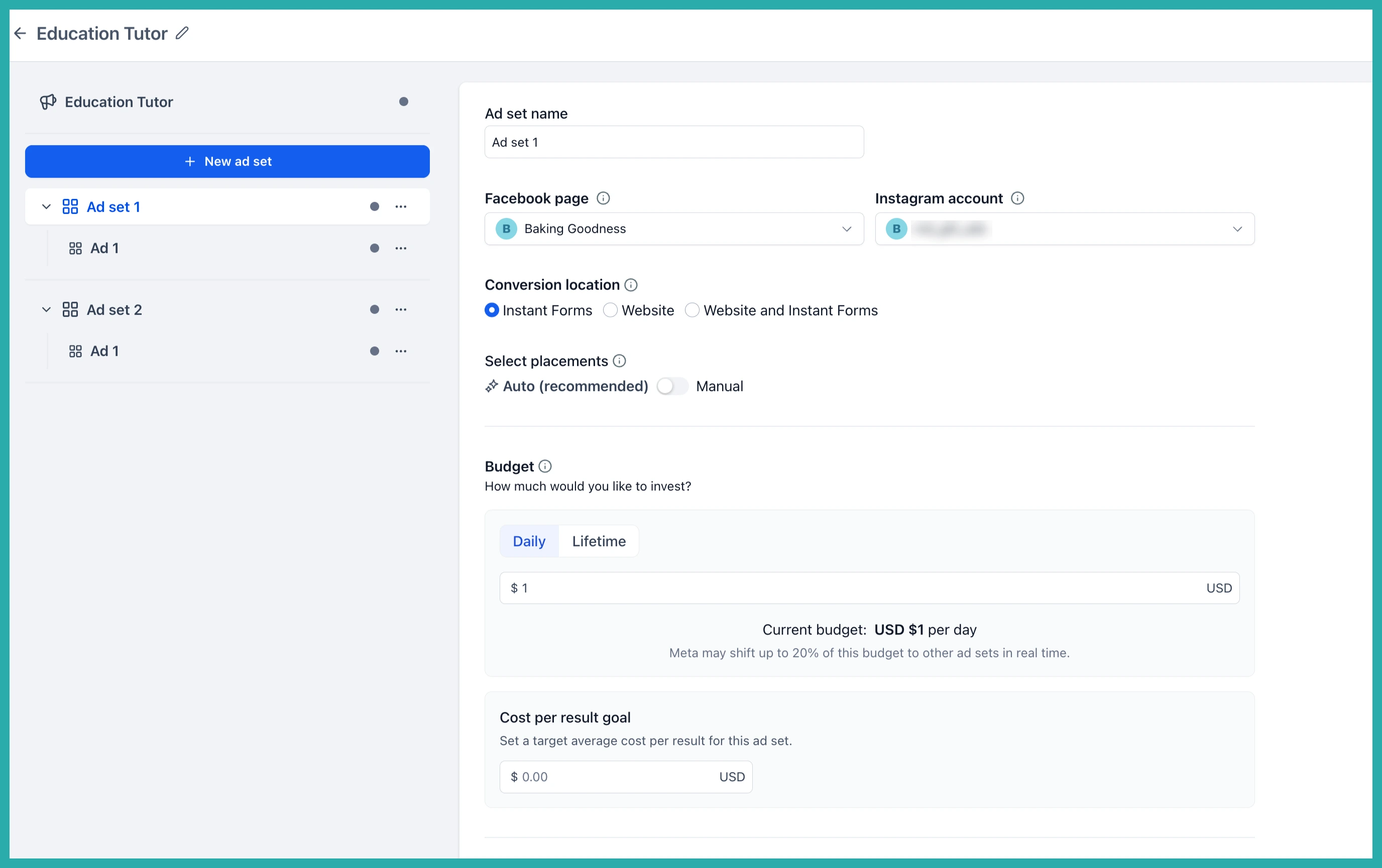The width and height of the screenshot is (1382, 868).
Task: Toggle placements from Auto to Manual
Action: tap(671, 386)
